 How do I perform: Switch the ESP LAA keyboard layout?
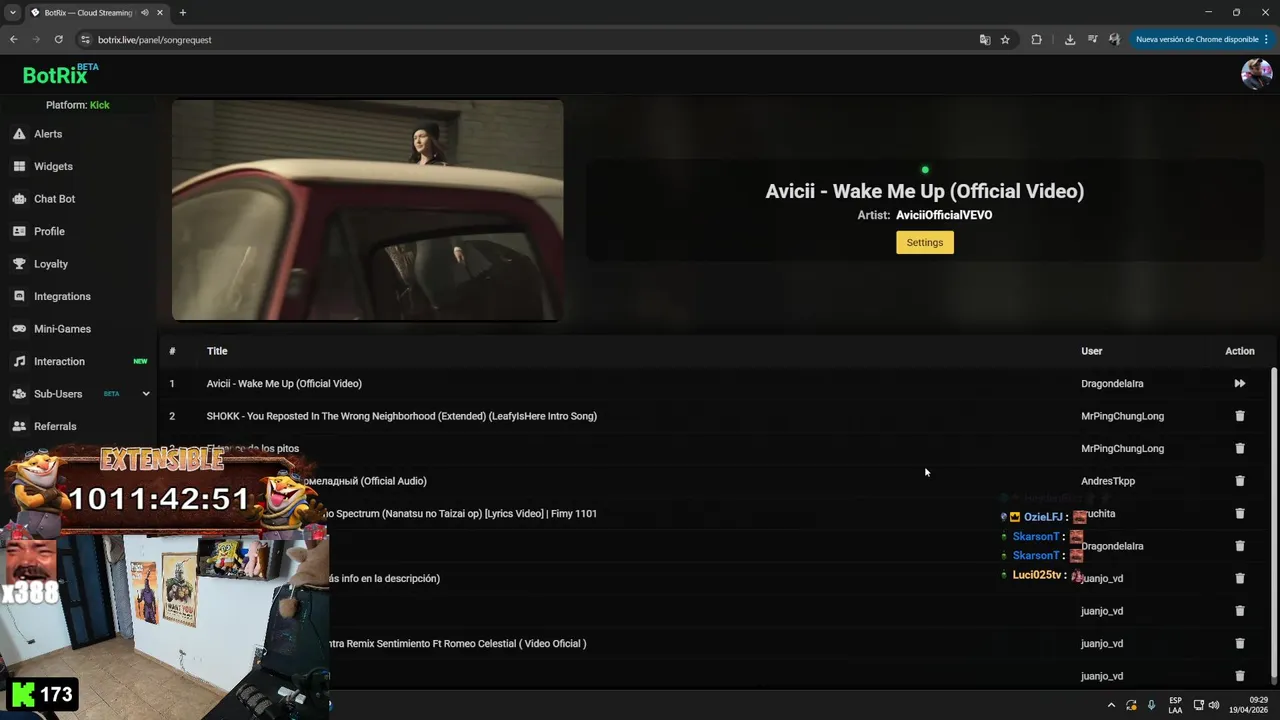click(1175, 705)
